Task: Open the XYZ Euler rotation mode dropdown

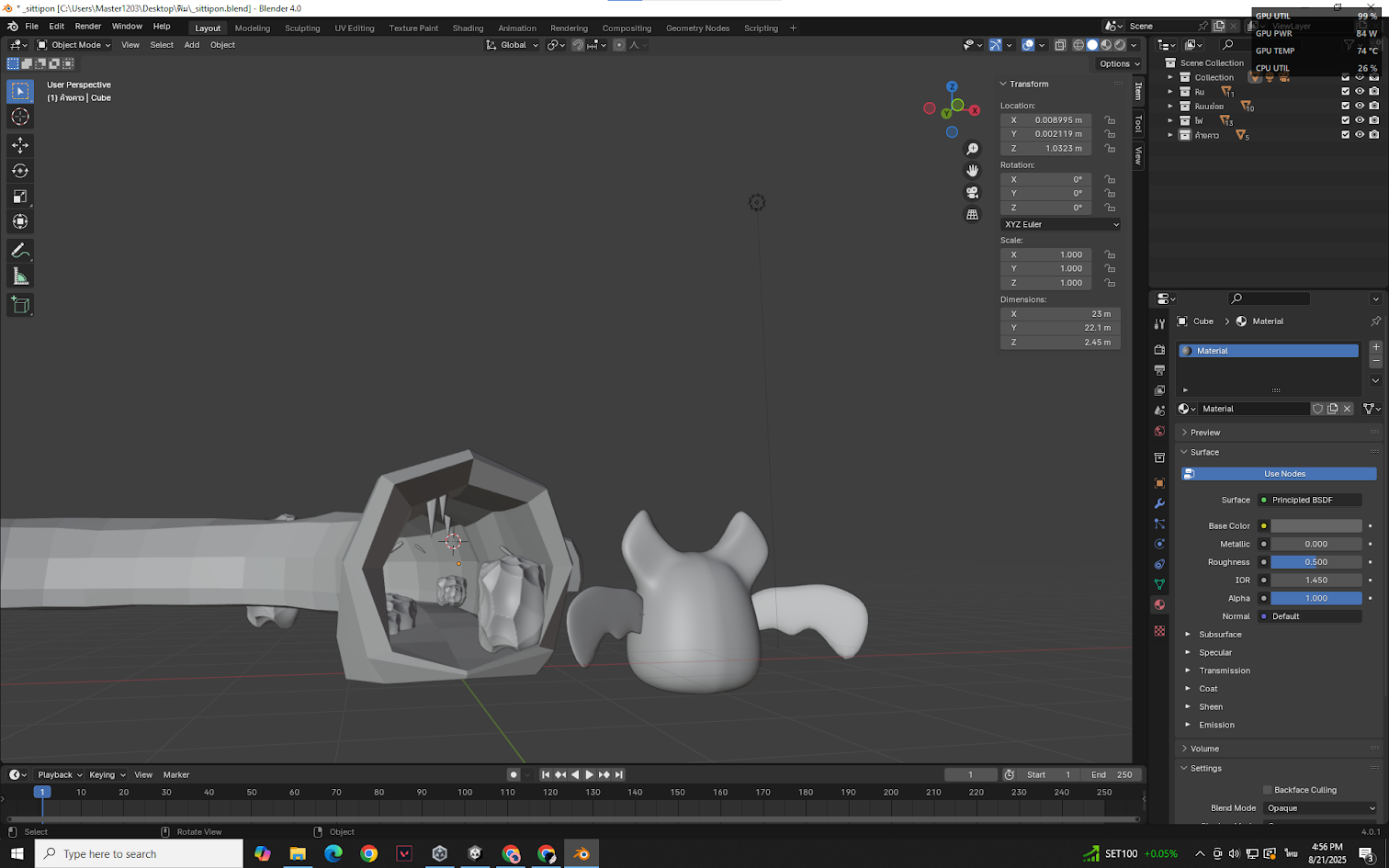Action: pyautogui.click(x=1060, y=224)
